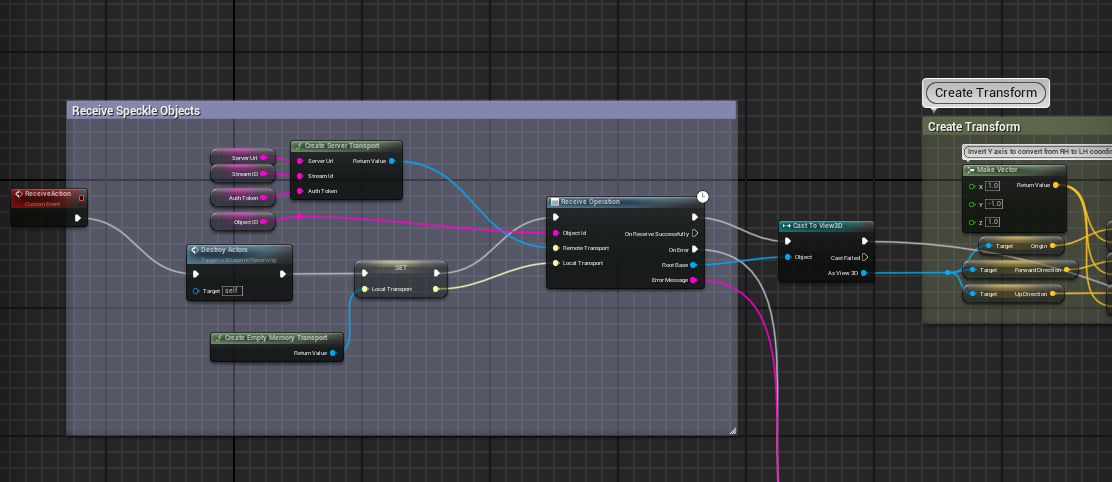The image size is (1112, 482).
Task: Click the ForwardDirection output pin
Action: [1066, 270]
